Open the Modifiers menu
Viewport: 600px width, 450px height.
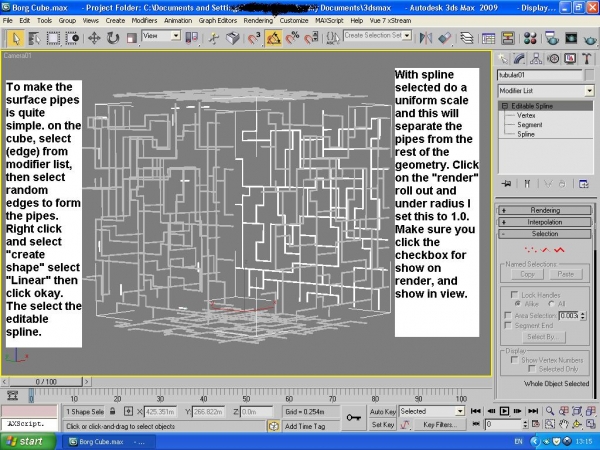point(144,21)
